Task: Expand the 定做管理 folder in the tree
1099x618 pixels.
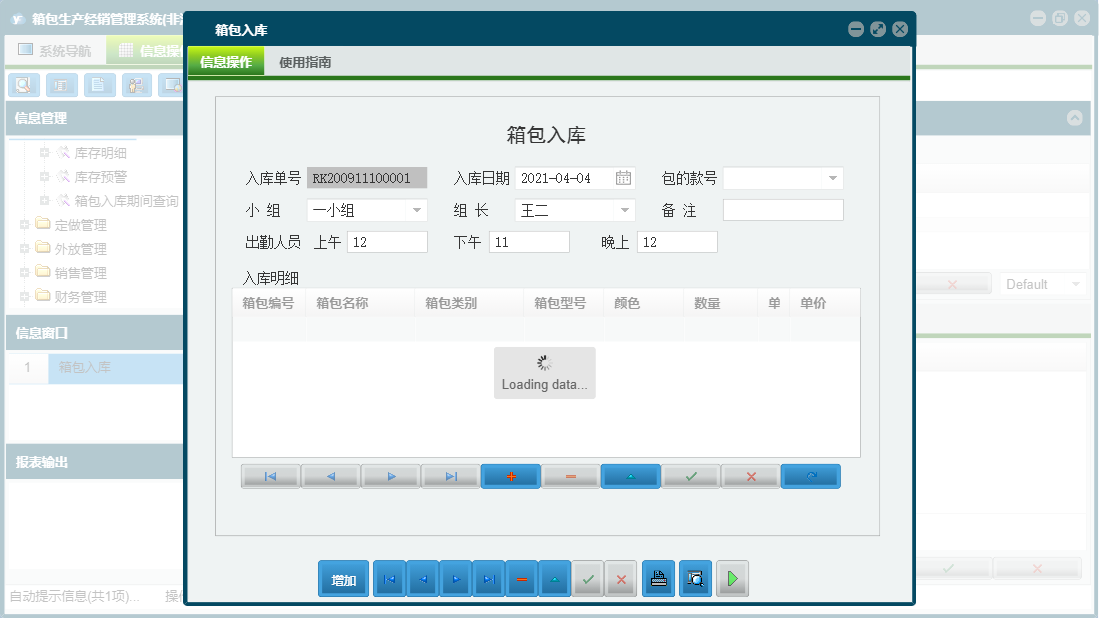Action: click(23, 224)
